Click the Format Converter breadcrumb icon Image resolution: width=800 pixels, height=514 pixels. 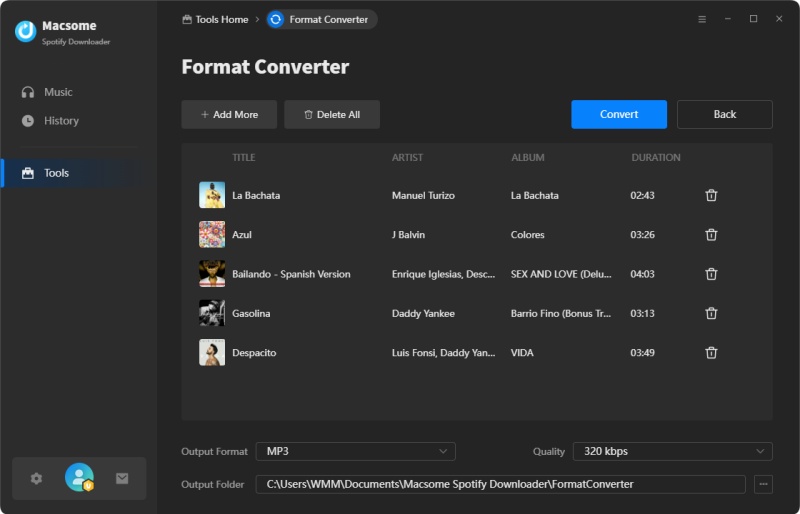[276, 19]
